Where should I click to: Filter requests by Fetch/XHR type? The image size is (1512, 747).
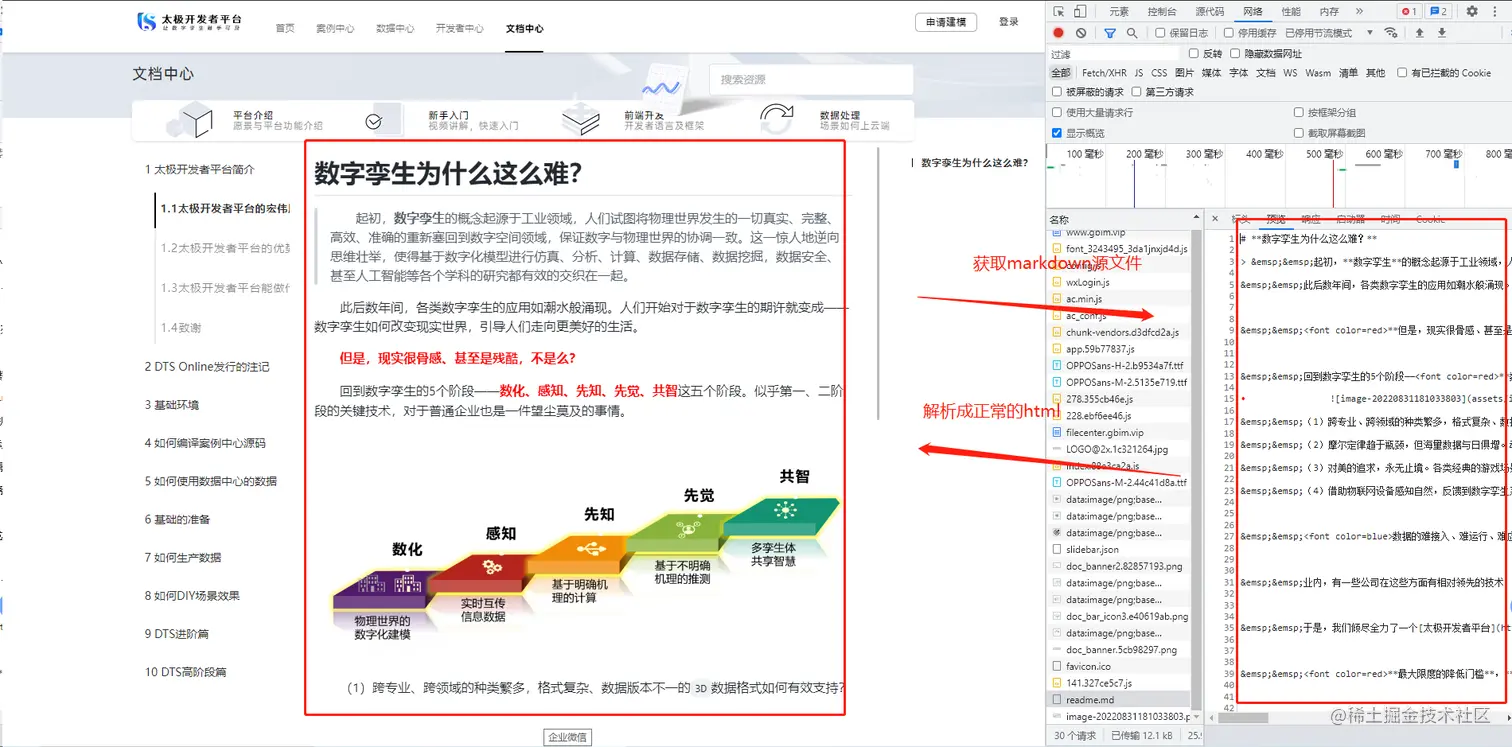[x=1104, y=73]
